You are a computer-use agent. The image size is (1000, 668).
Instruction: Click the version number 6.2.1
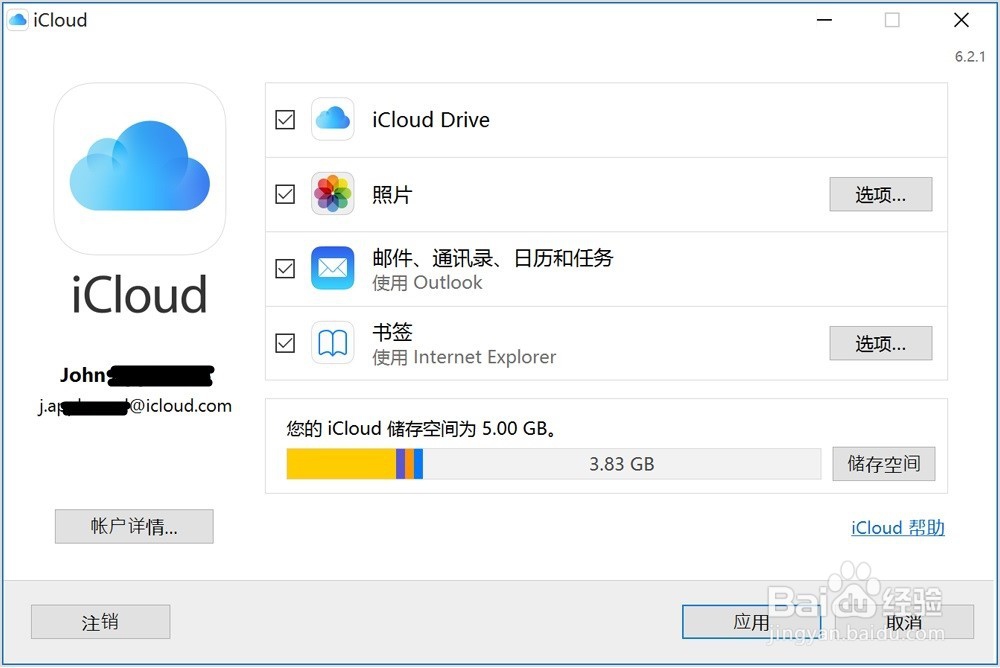click(x=969, y=57)
